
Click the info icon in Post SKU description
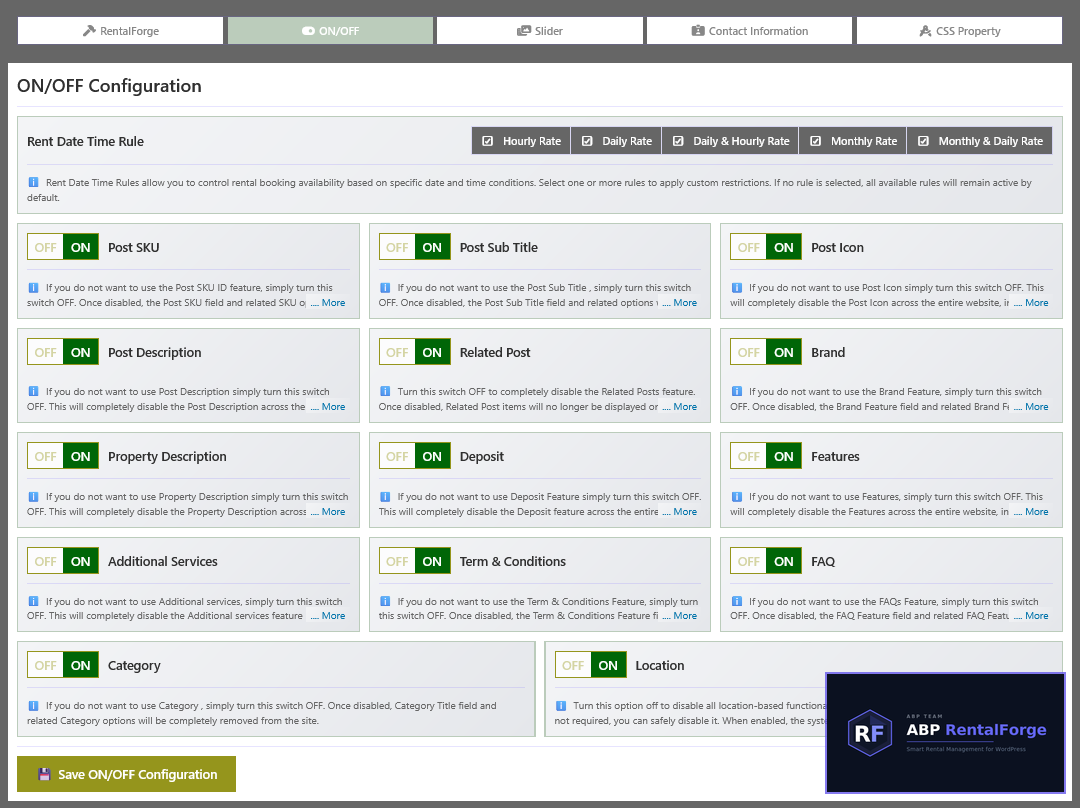33,288
